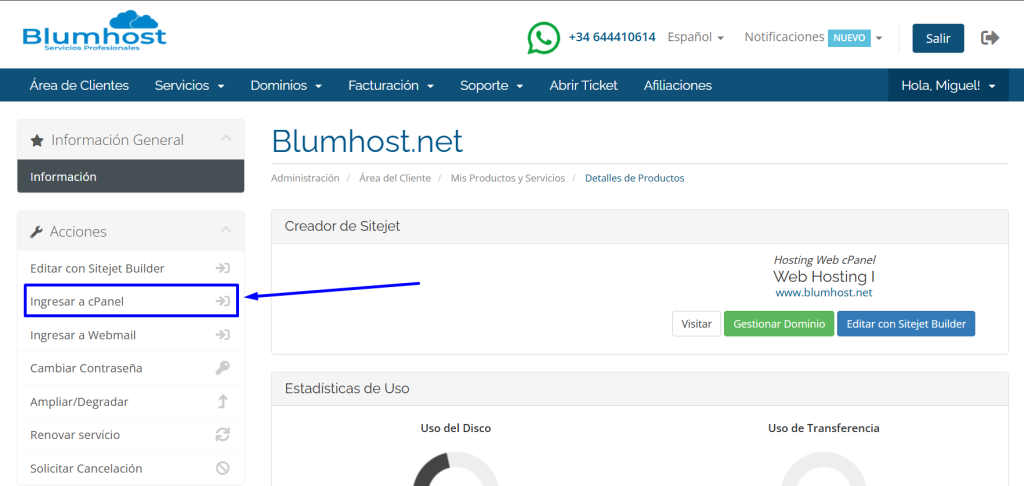Select the Información sidebar item
This screenshot has height=486, width=1024.
coord(131,176)
